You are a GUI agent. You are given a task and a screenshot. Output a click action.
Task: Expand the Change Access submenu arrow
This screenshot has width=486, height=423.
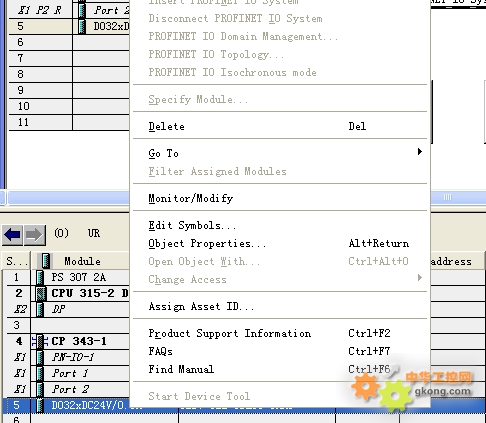(x=420, y=278)
